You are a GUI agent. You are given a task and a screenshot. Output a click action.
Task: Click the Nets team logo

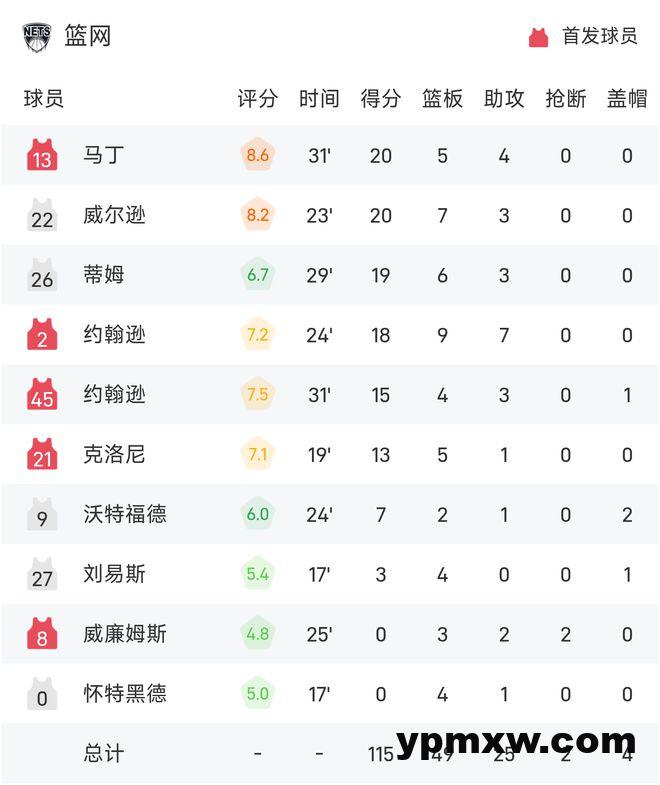37,37
